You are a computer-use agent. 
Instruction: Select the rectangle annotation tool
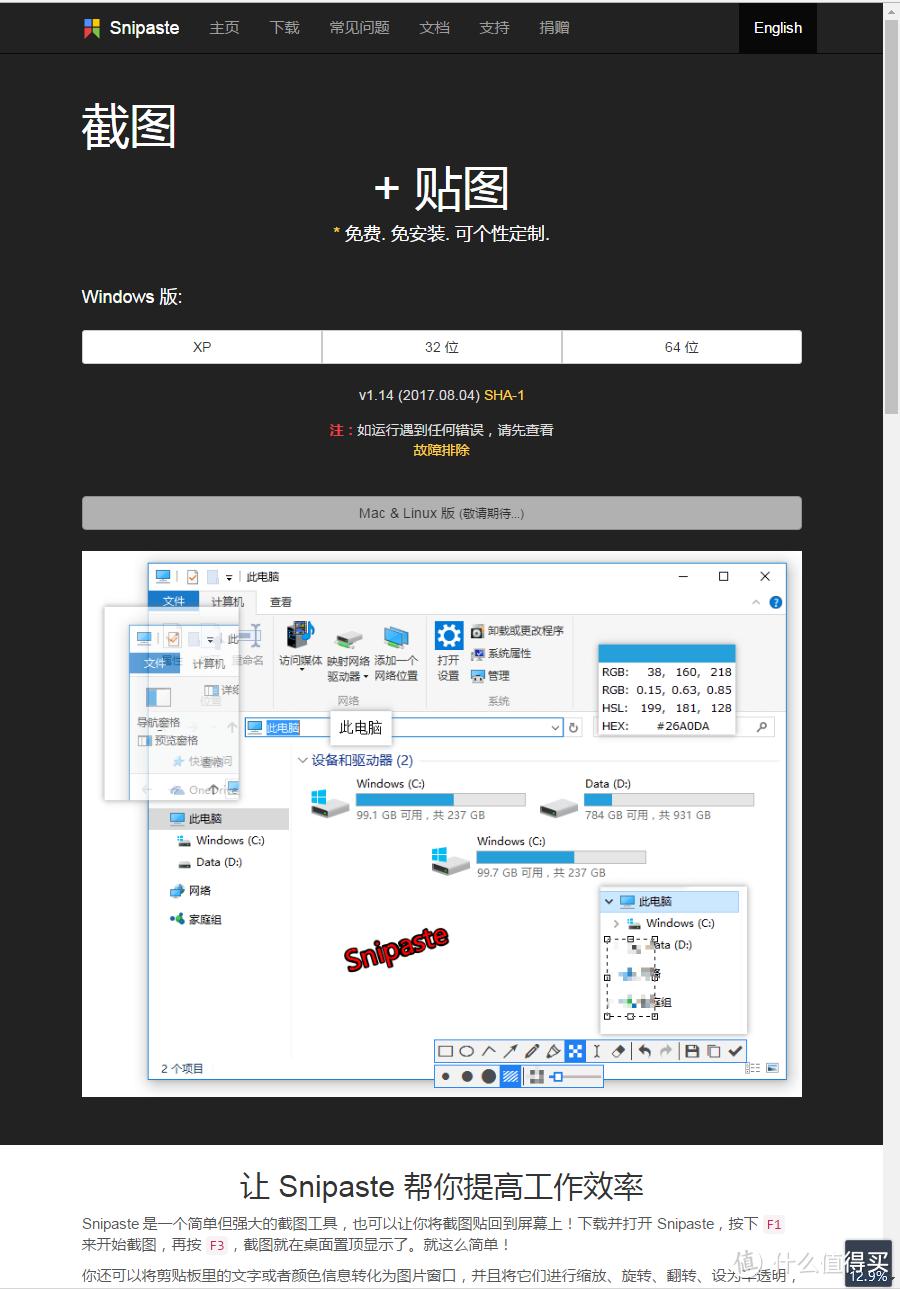click(445, 1051)
